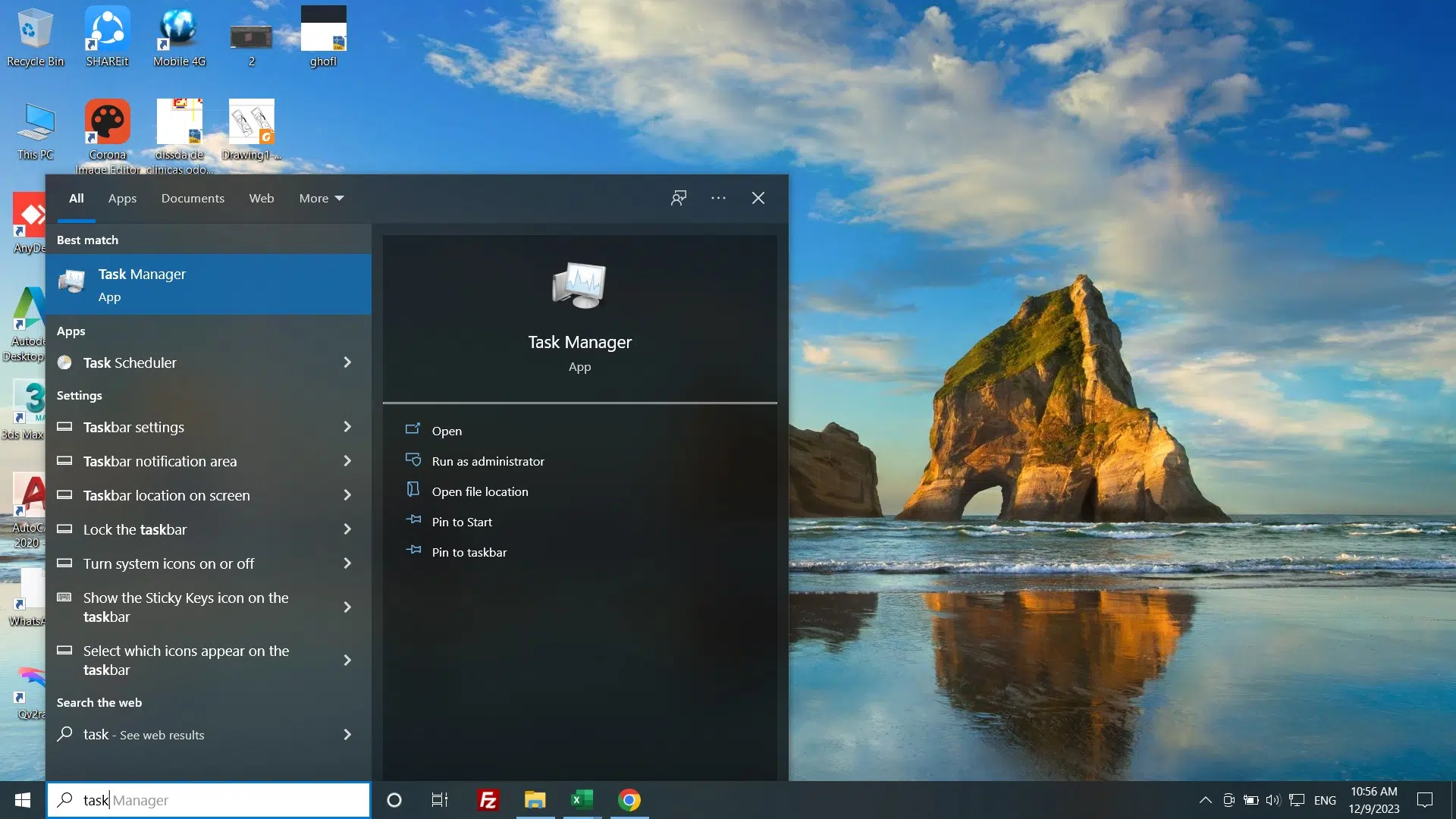Launch FileZilla from the taskbar
This screenshot has width=1456, height=819.
point(488,800)
